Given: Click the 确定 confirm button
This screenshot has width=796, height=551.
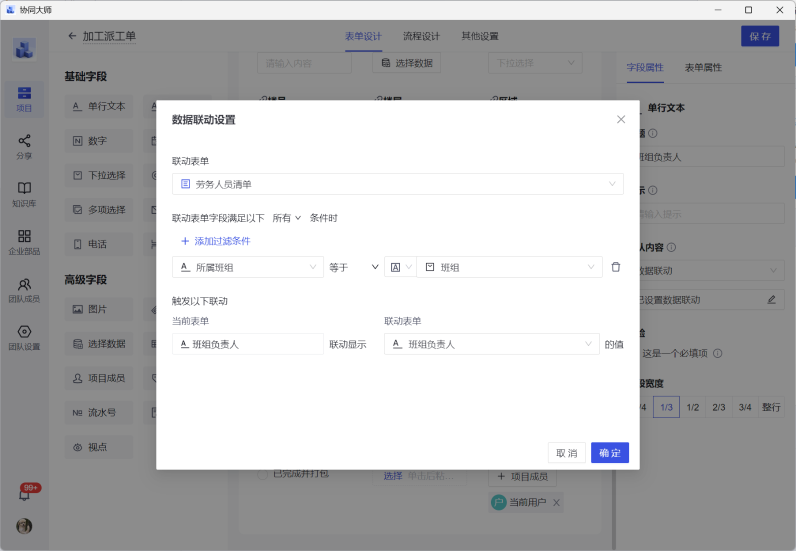Looking at the screenshot, I should (609, 453).
